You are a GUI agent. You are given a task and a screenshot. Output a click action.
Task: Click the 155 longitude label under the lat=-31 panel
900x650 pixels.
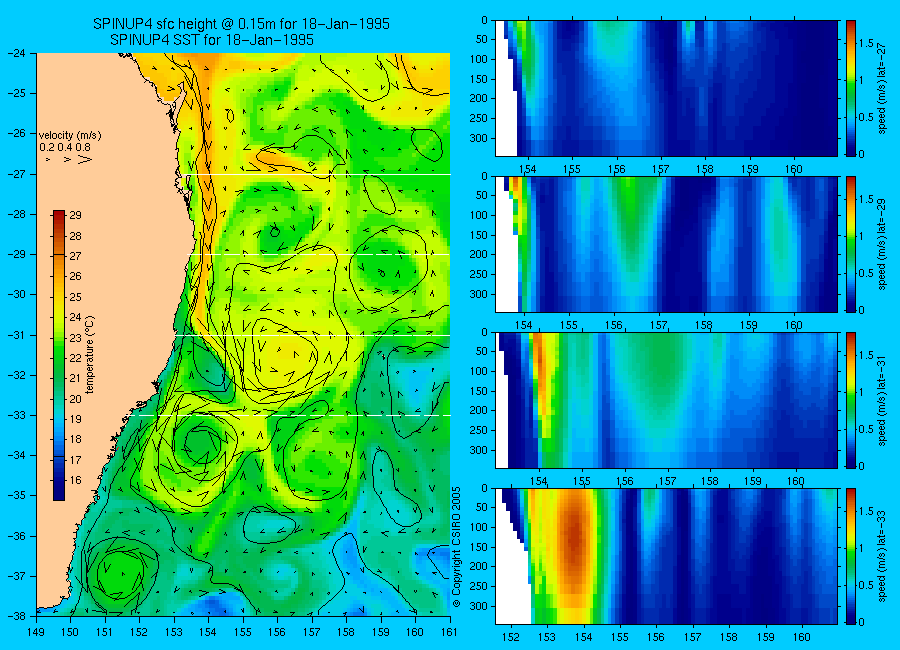[x=581, y=481]
